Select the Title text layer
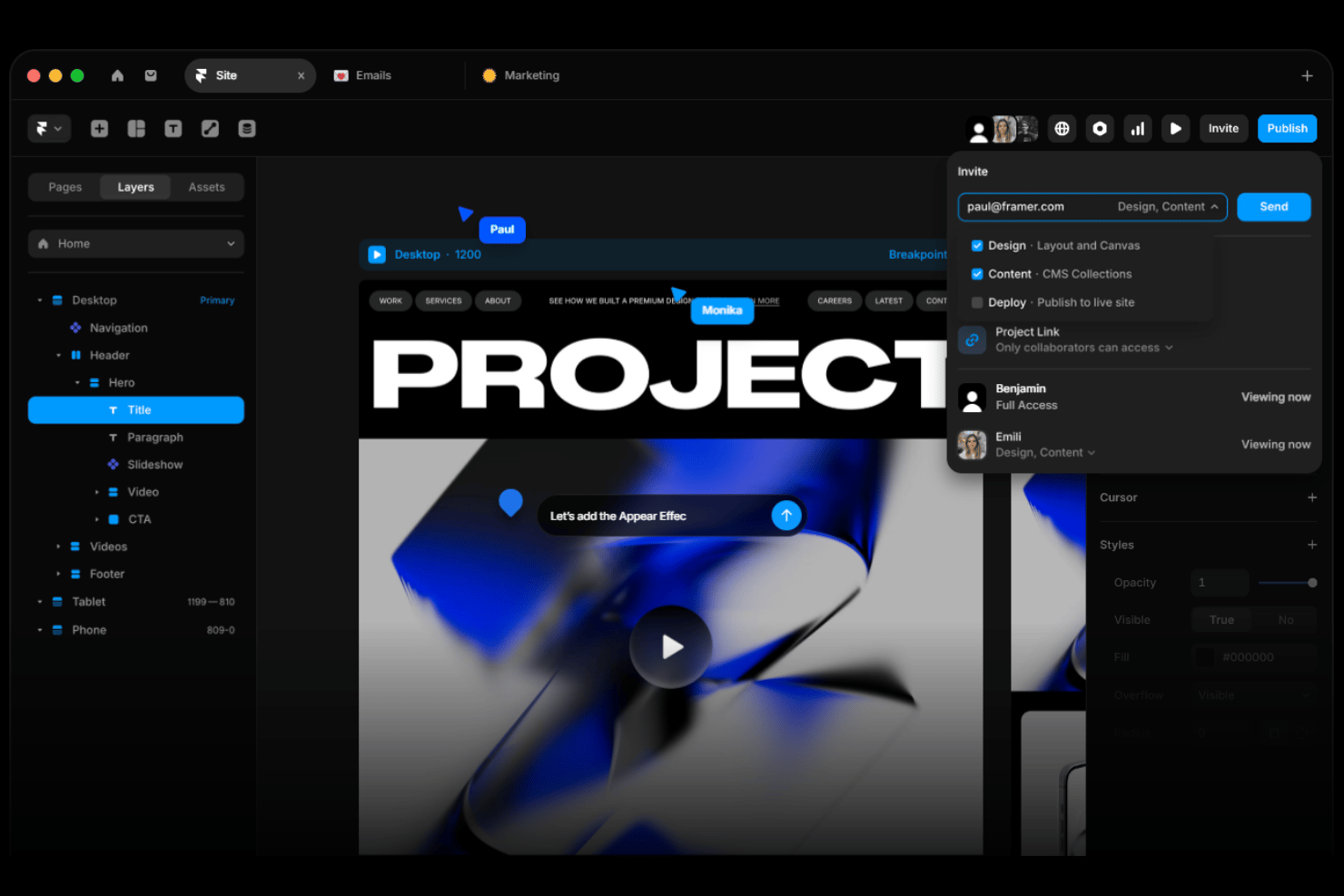 [x=136, y=410]
